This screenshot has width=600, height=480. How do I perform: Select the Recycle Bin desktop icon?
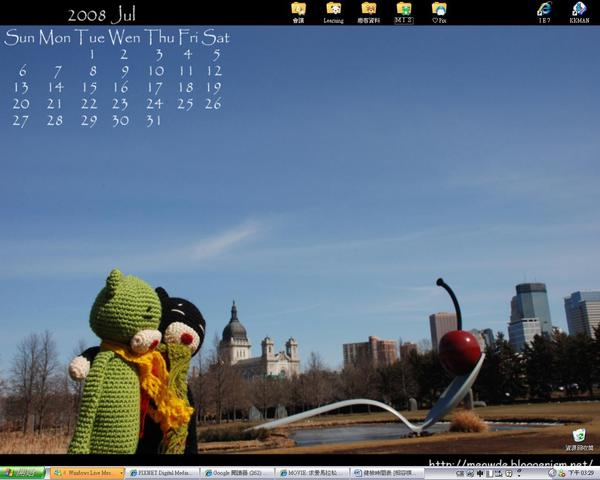click(x=579, y=439)
